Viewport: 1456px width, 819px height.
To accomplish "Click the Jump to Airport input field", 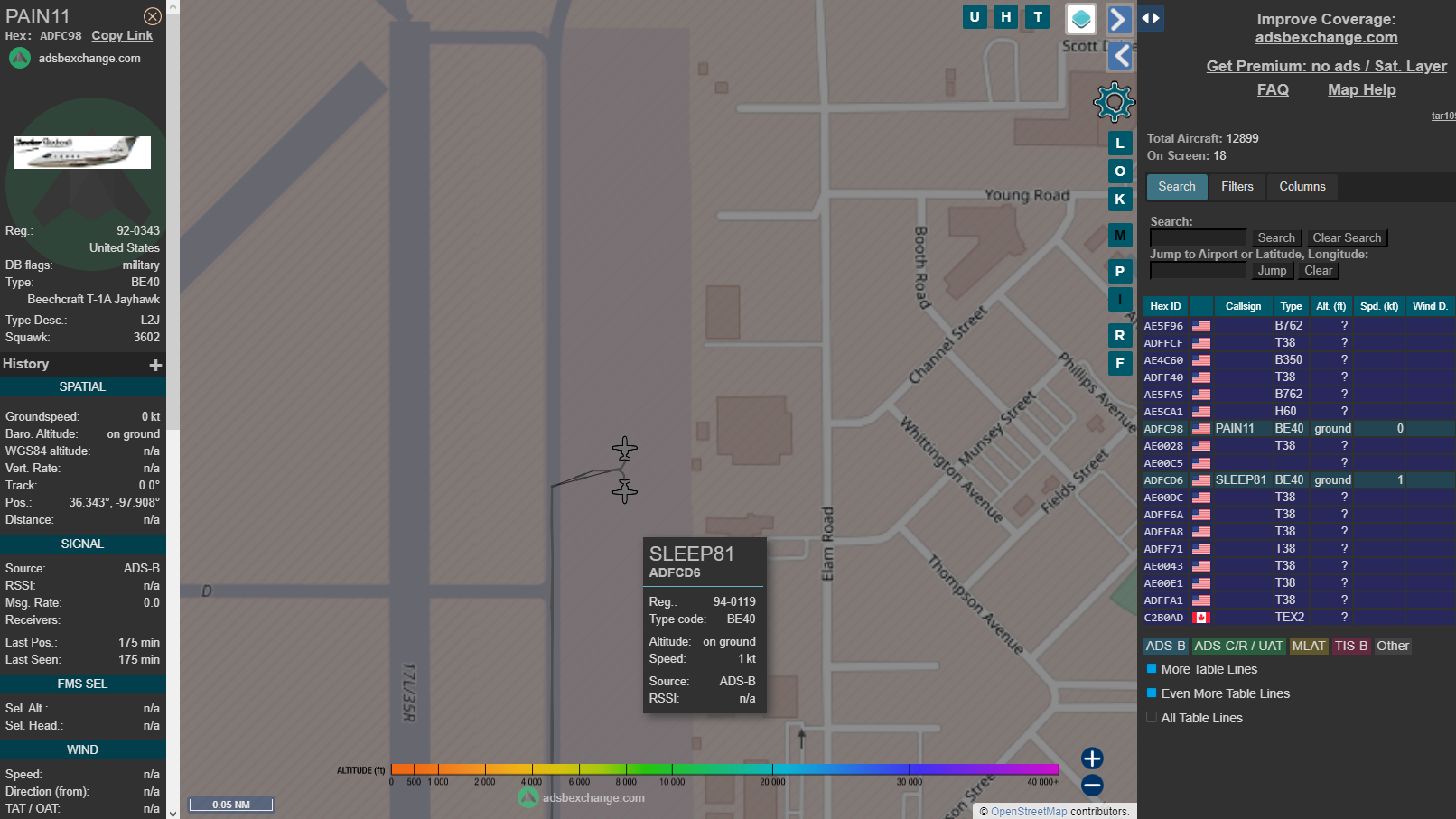I will pyautogui.click(x=1198, y=270).
